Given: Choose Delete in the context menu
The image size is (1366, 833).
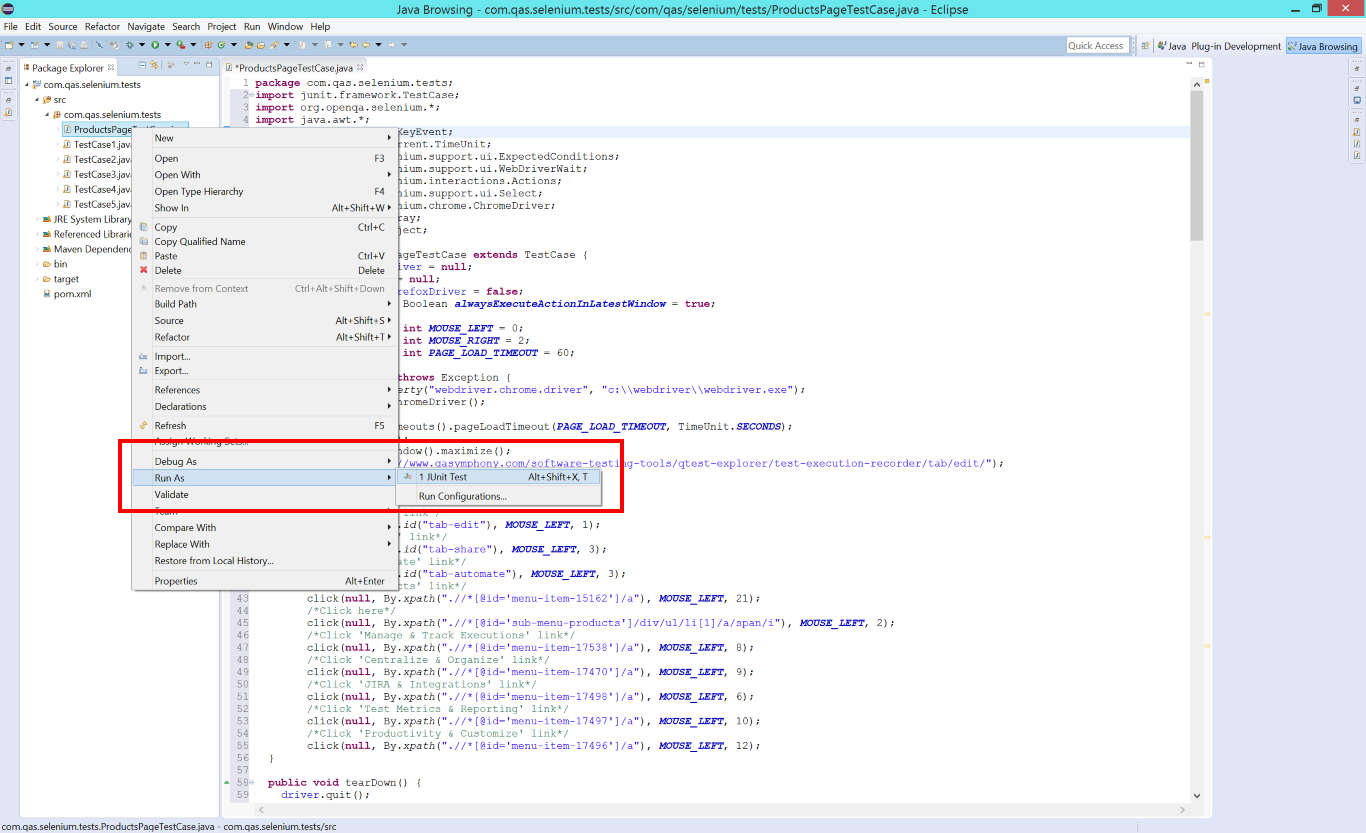Looking at the screenshot, I should [168, 270].
